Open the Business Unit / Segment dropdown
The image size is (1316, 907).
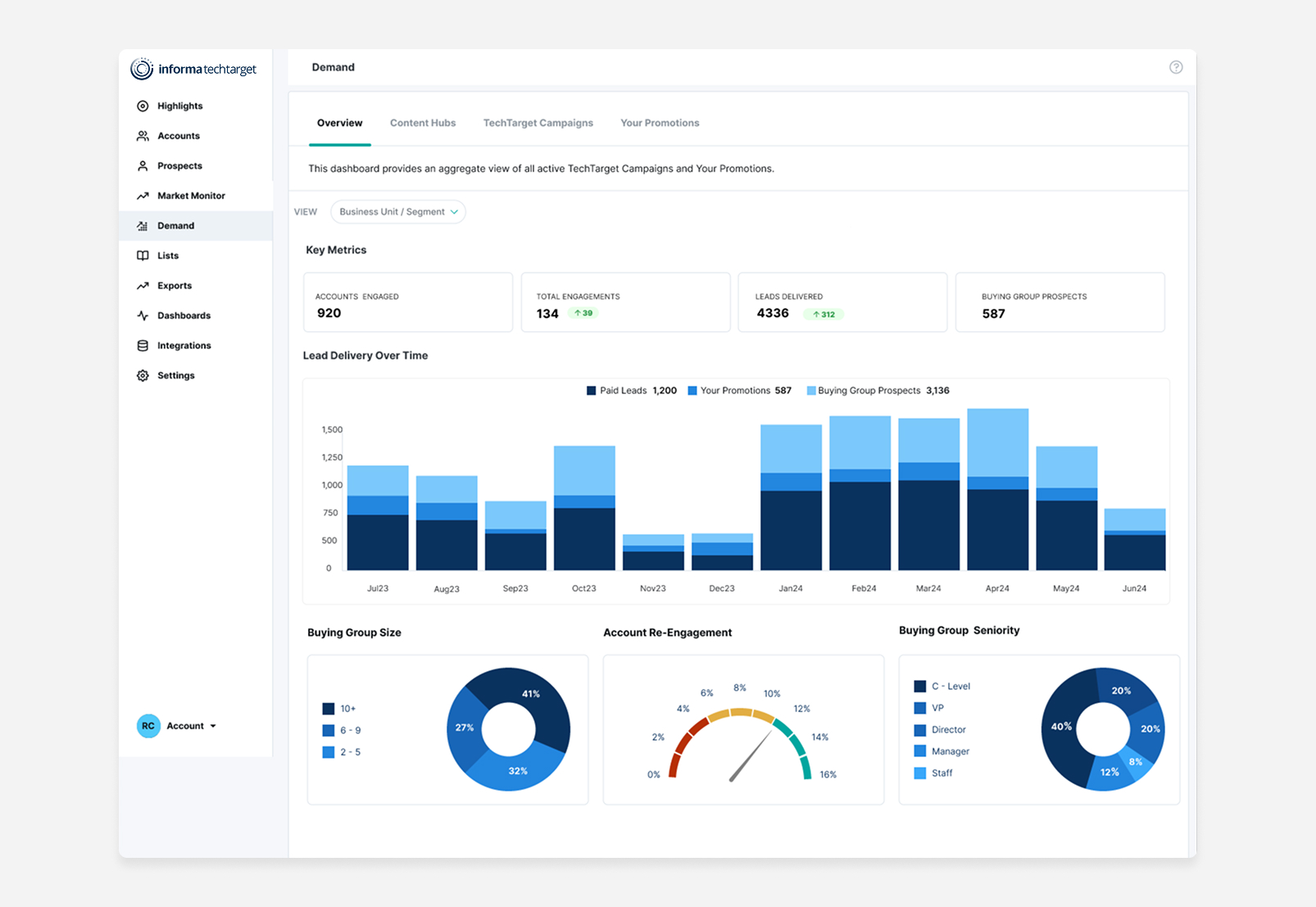(x=398, y=212)
